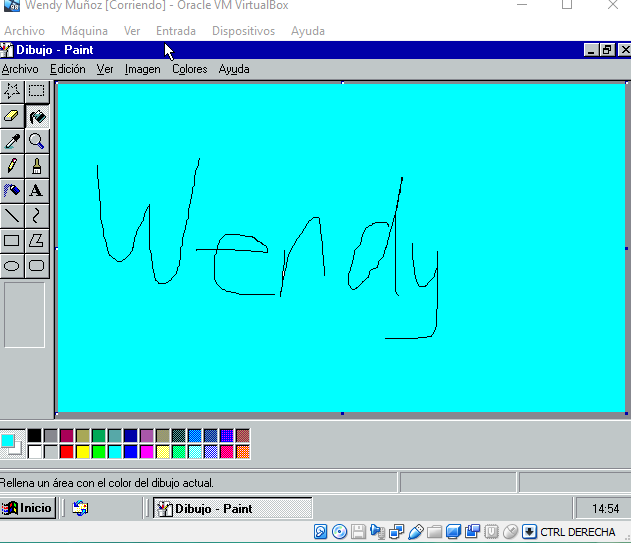The height and width of the screenshot is (543, 631).
Task: Pick the Pencil tool
Action: 12,165
